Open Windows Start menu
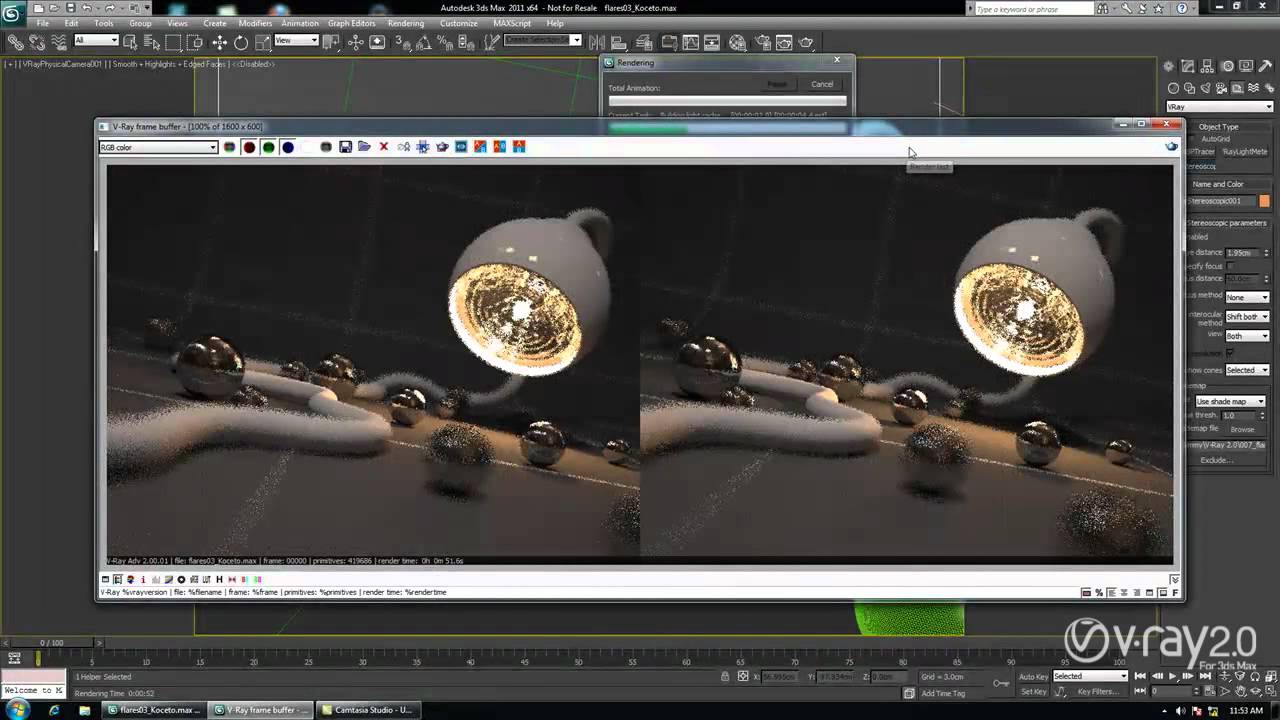The width and height of the screenshot is (1280, 720). click(18, 710)
